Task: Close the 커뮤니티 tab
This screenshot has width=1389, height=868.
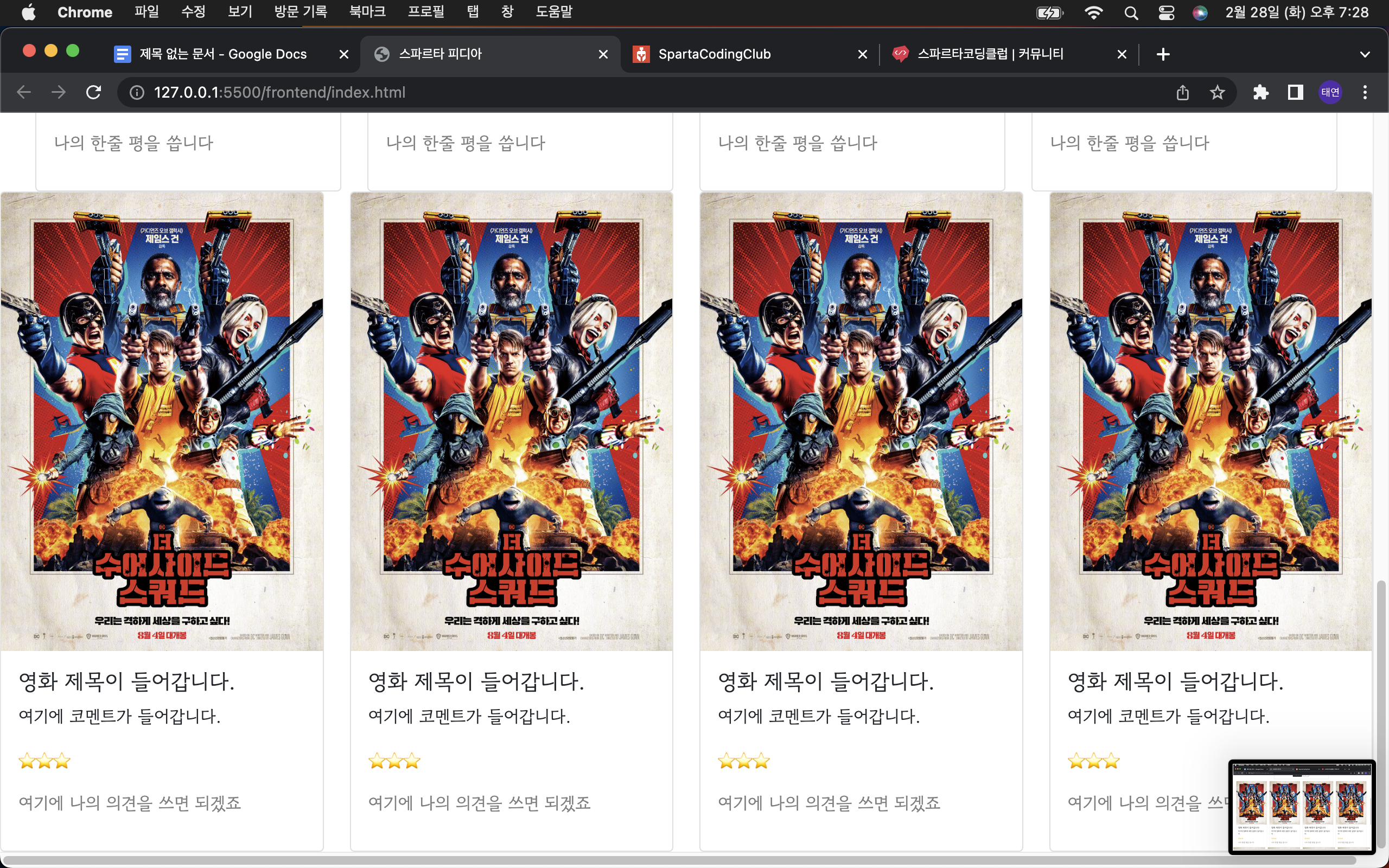Action: coord(1122,54)
